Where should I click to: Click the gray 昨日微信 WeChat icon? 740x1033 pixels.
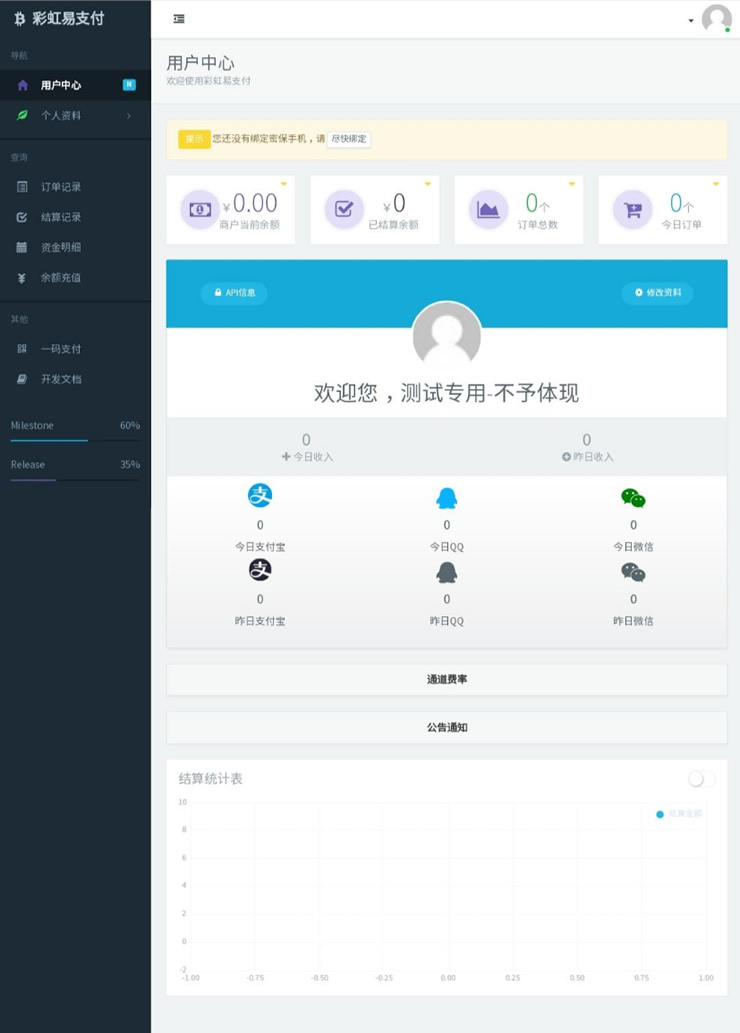point(633,572)
